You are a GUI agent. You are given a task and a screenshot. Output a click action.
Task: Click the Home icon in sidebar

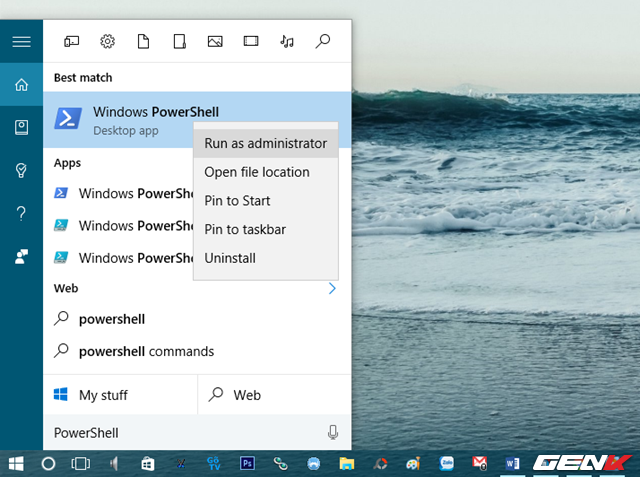tap(21, 85)
